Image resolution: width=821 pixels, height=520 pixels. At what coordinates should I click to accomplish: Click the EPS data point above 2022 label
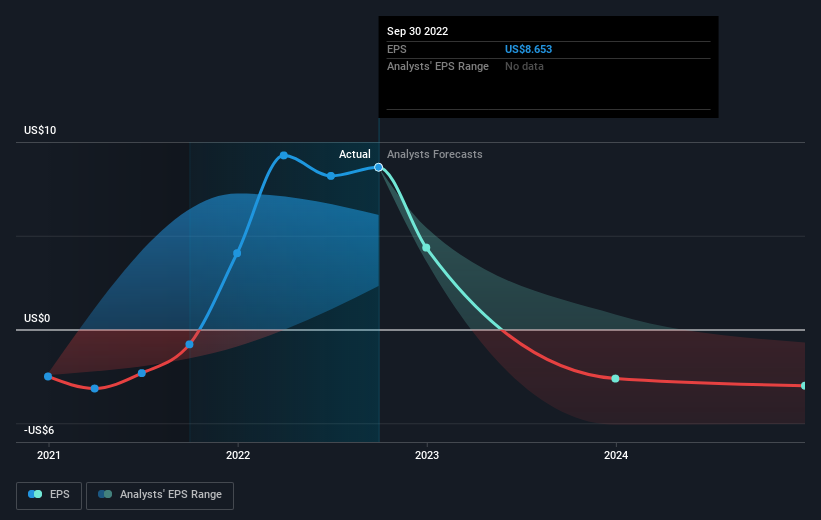click(x=237, y=253)
